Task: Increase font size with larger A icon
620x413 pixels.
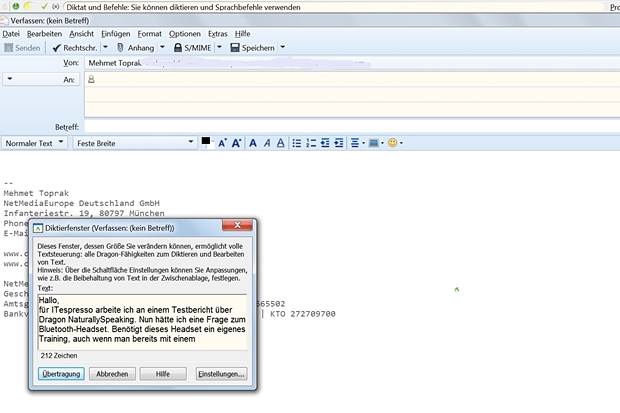Action: pyautogui.click(x=236, y=143)
